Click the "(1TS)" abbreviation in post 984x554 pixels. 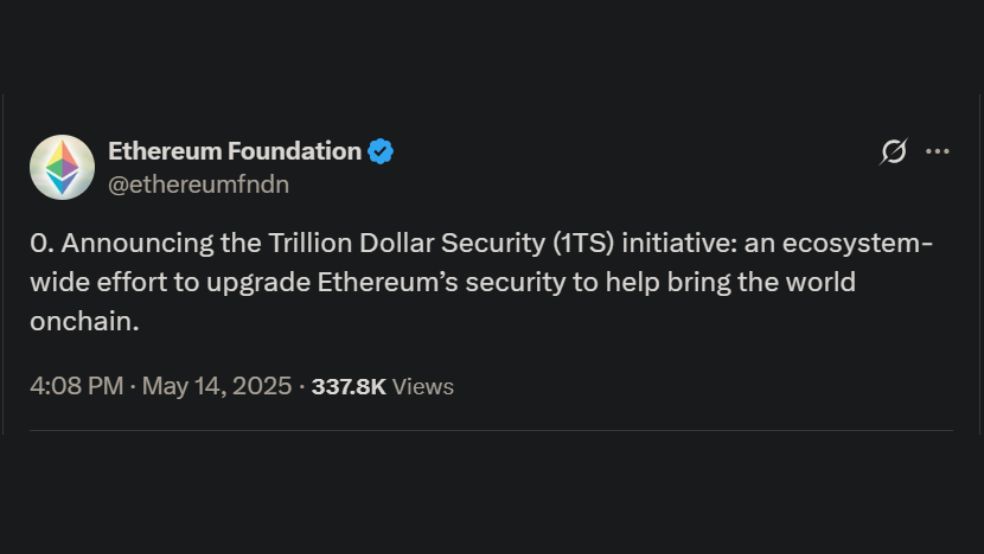[x=584, y=243]
